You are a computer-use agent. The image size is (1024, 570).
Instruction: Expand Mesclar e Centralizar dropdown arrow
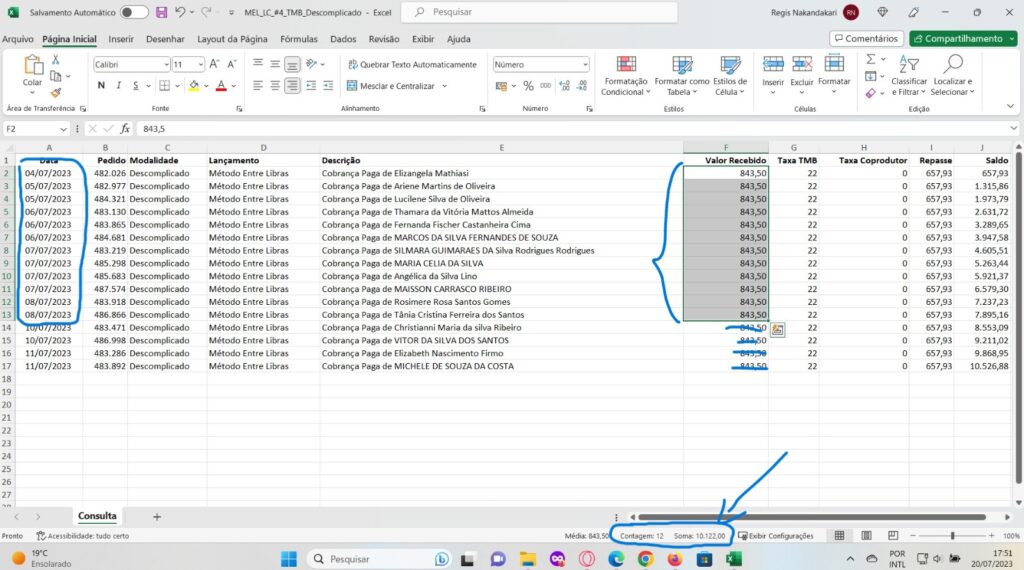[x=445, y=86]
